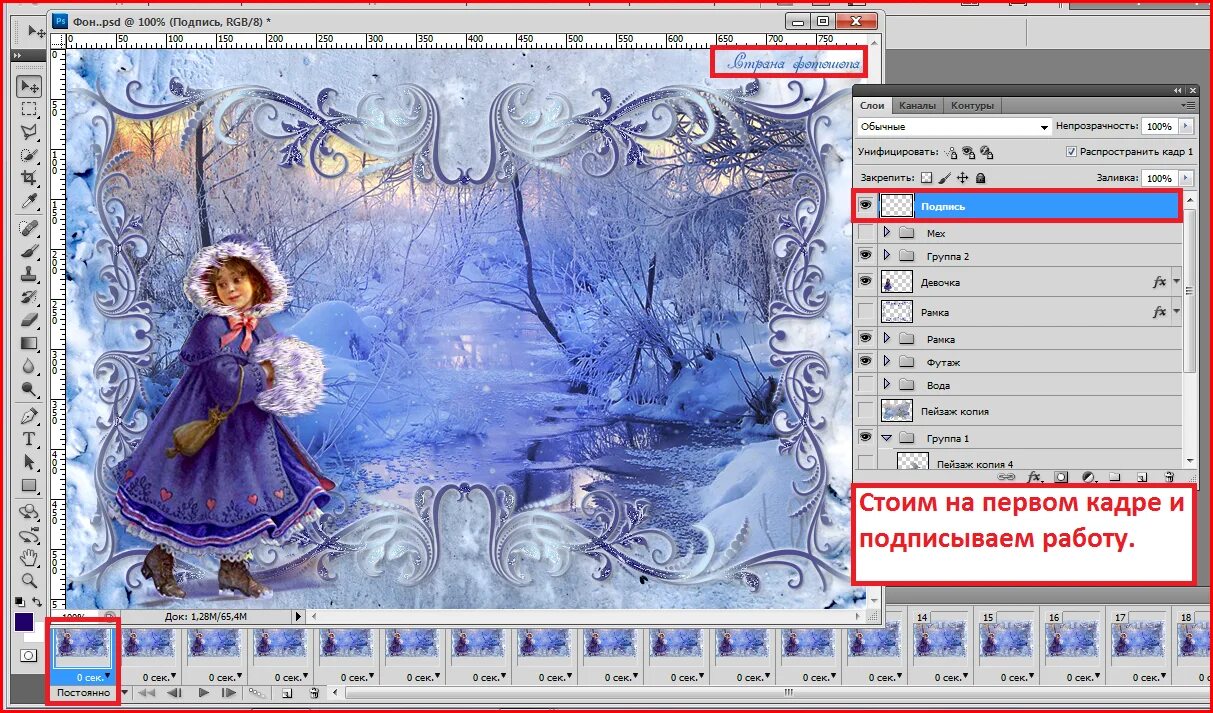Go to the next animation frame
This screenshot has height=713, width=1213.
[229, 692]
